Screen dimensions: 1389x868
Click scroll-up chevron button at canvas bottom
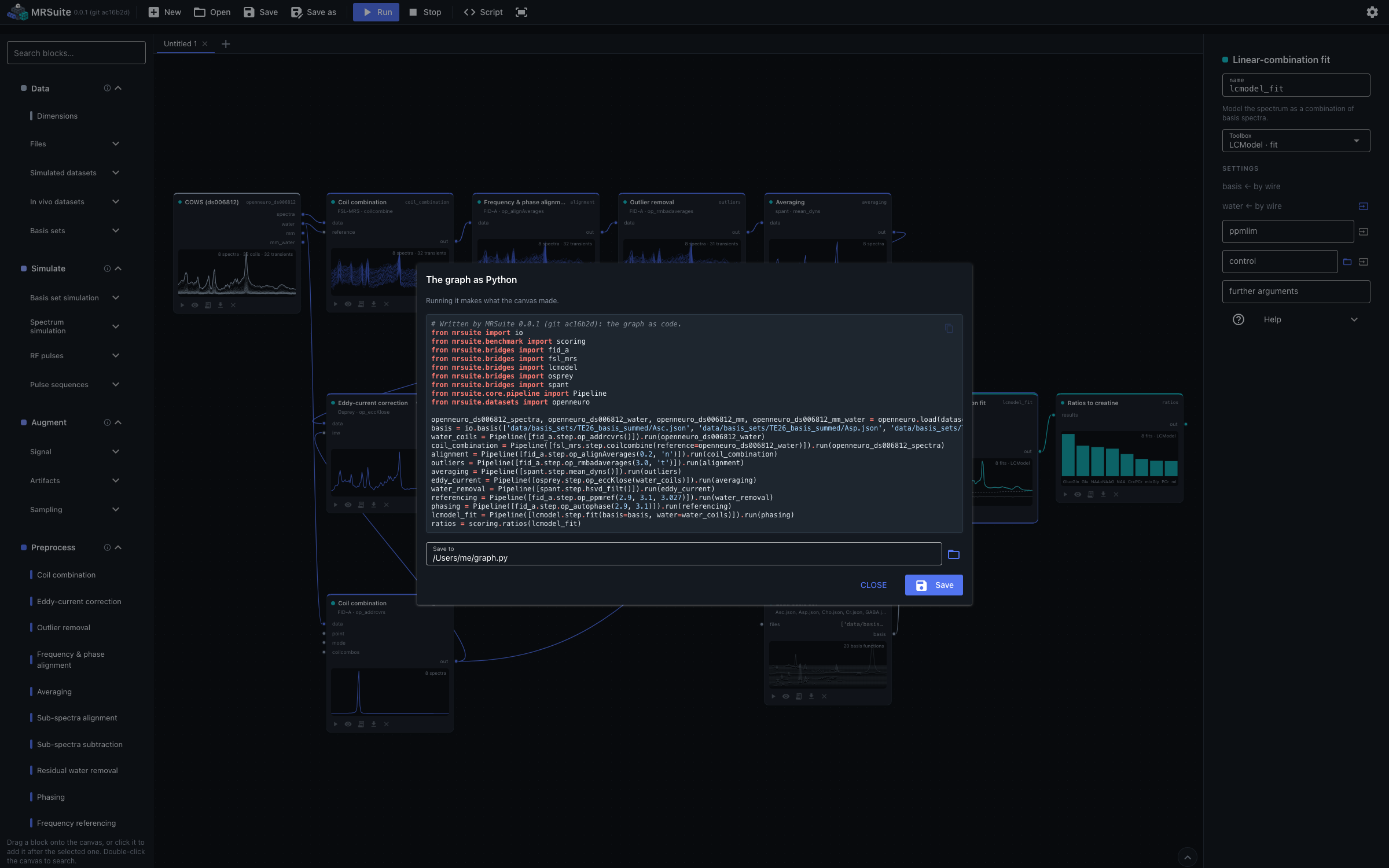tap(1188, 857)
